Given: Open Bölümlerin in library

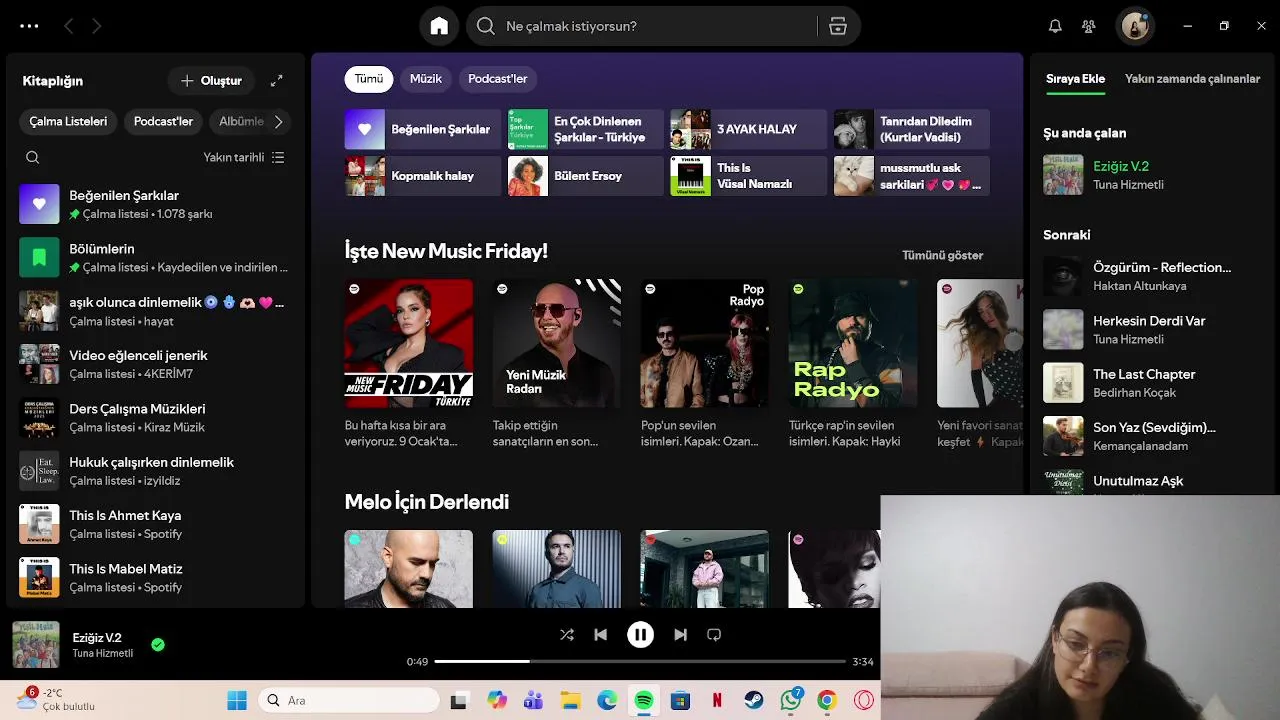Looking at the screenshot, I should tap(155, 257).
